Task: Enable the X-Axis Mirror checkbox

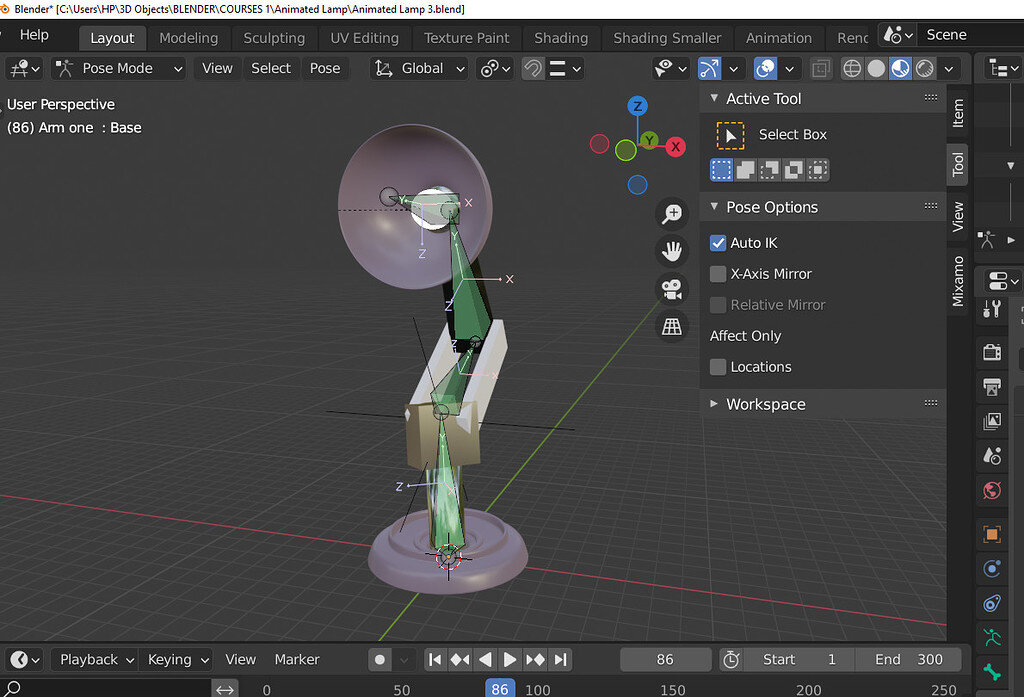Action: point(717,273)
